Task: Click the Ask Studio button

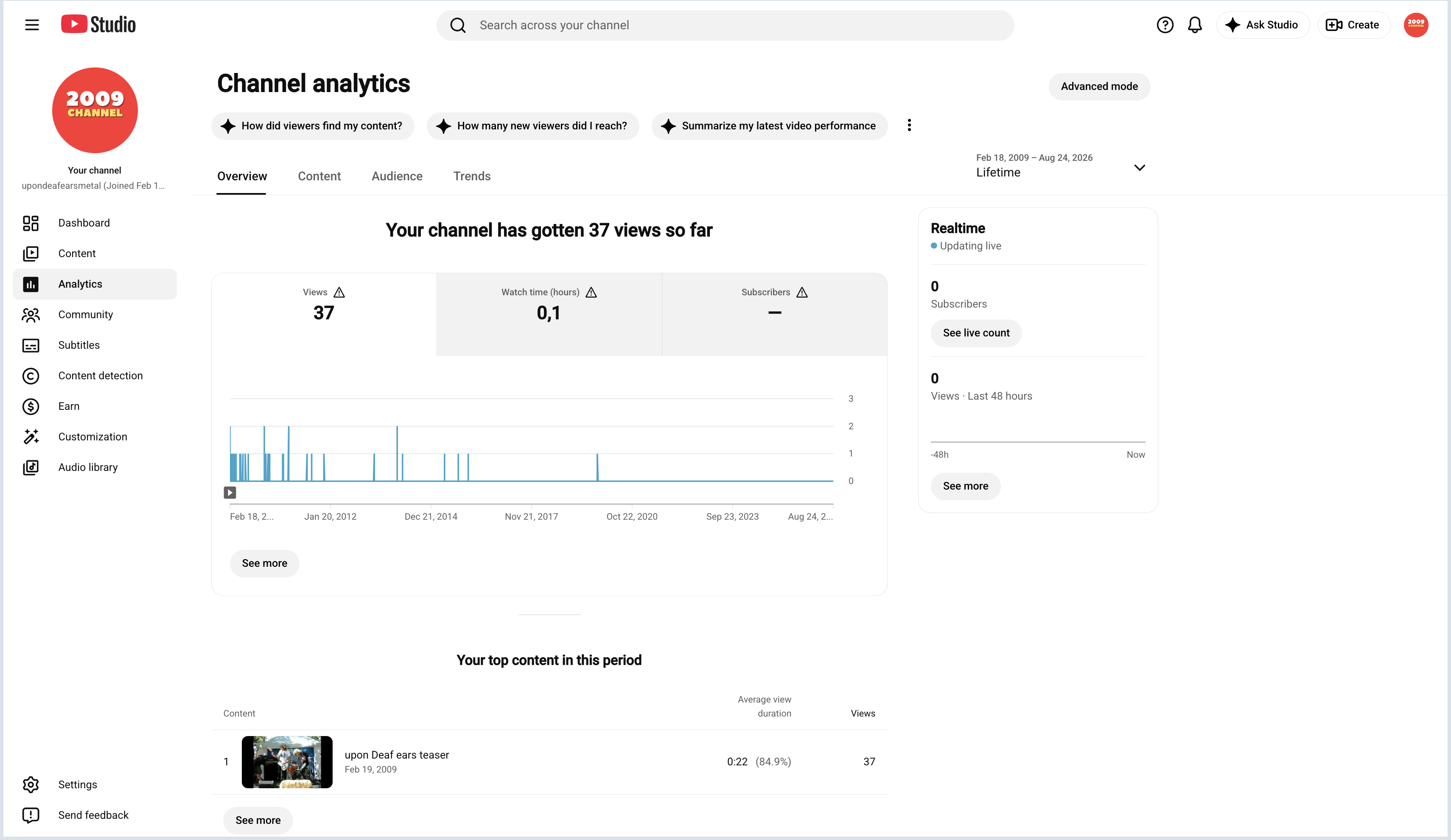Action: coord(1263,25)
